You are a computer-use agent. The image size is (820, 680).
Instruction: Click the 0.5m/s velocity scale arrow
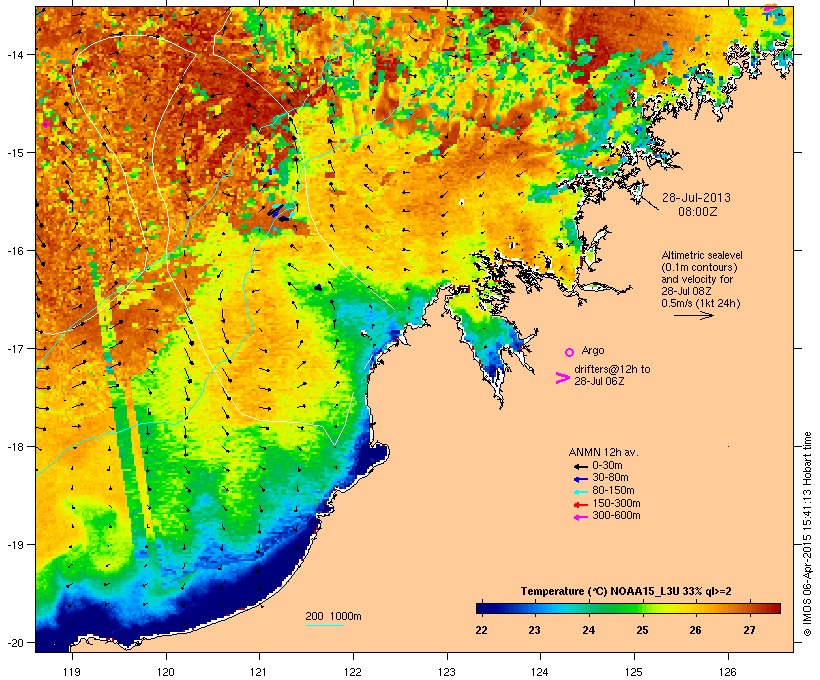tap(694, 315)
